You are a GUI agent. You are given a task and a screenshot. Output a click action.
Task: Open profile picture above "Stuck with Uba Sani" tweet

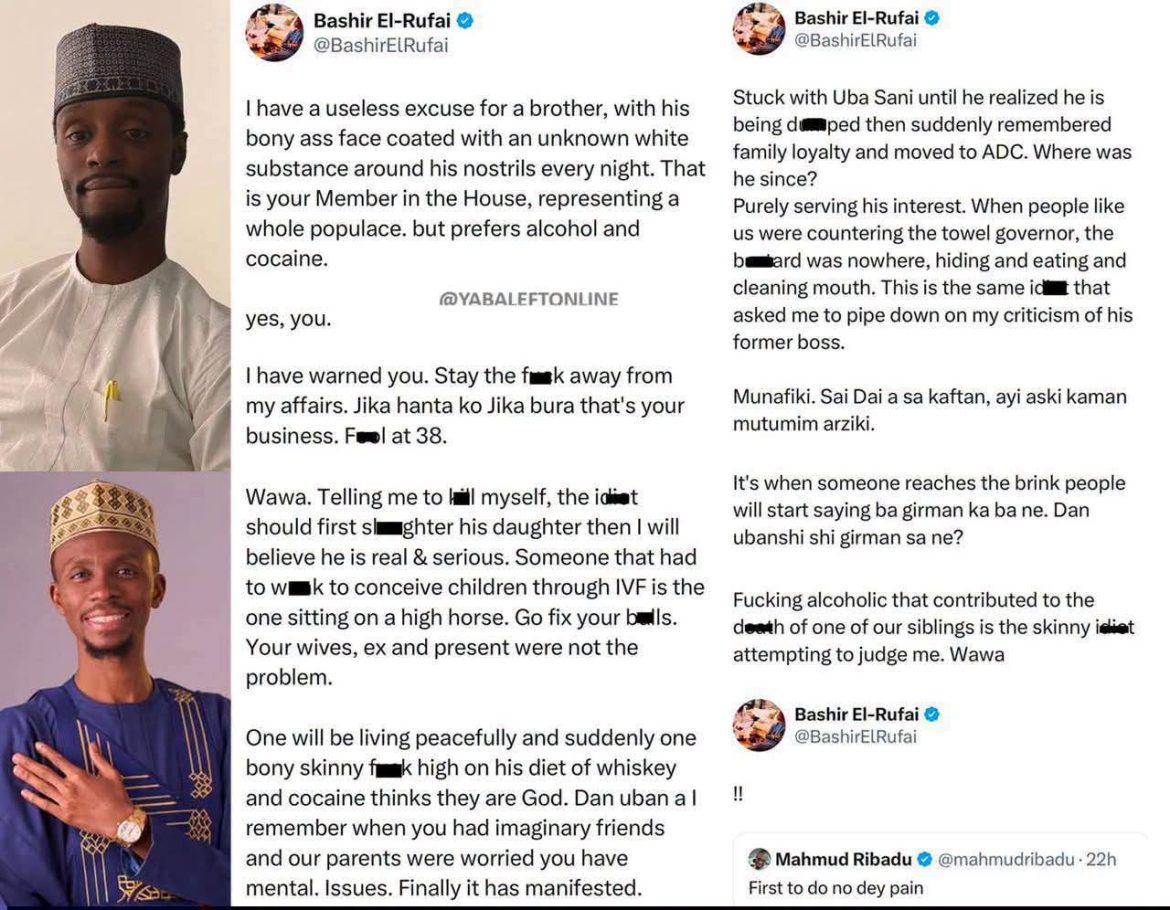pos(759,28)
